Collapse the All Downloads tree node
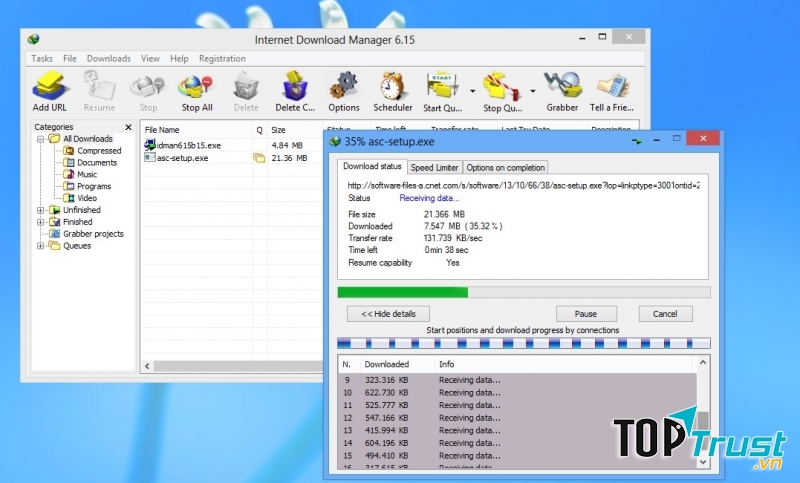The height and width of the screenshot is (483, 800). 40,139
